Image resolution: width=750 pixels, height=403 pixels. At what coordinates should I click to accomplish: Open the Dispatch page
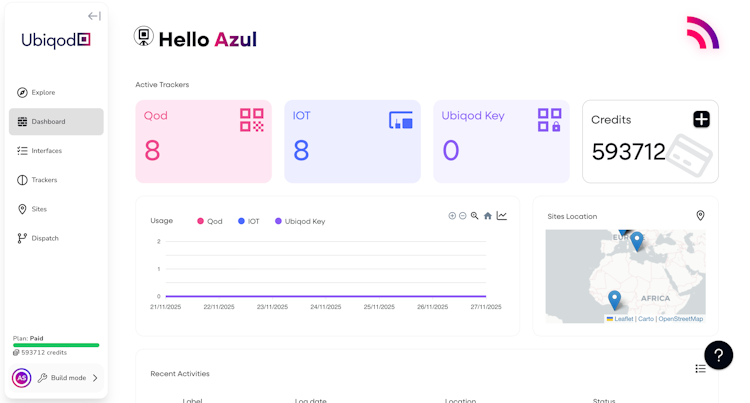(56, 238)
